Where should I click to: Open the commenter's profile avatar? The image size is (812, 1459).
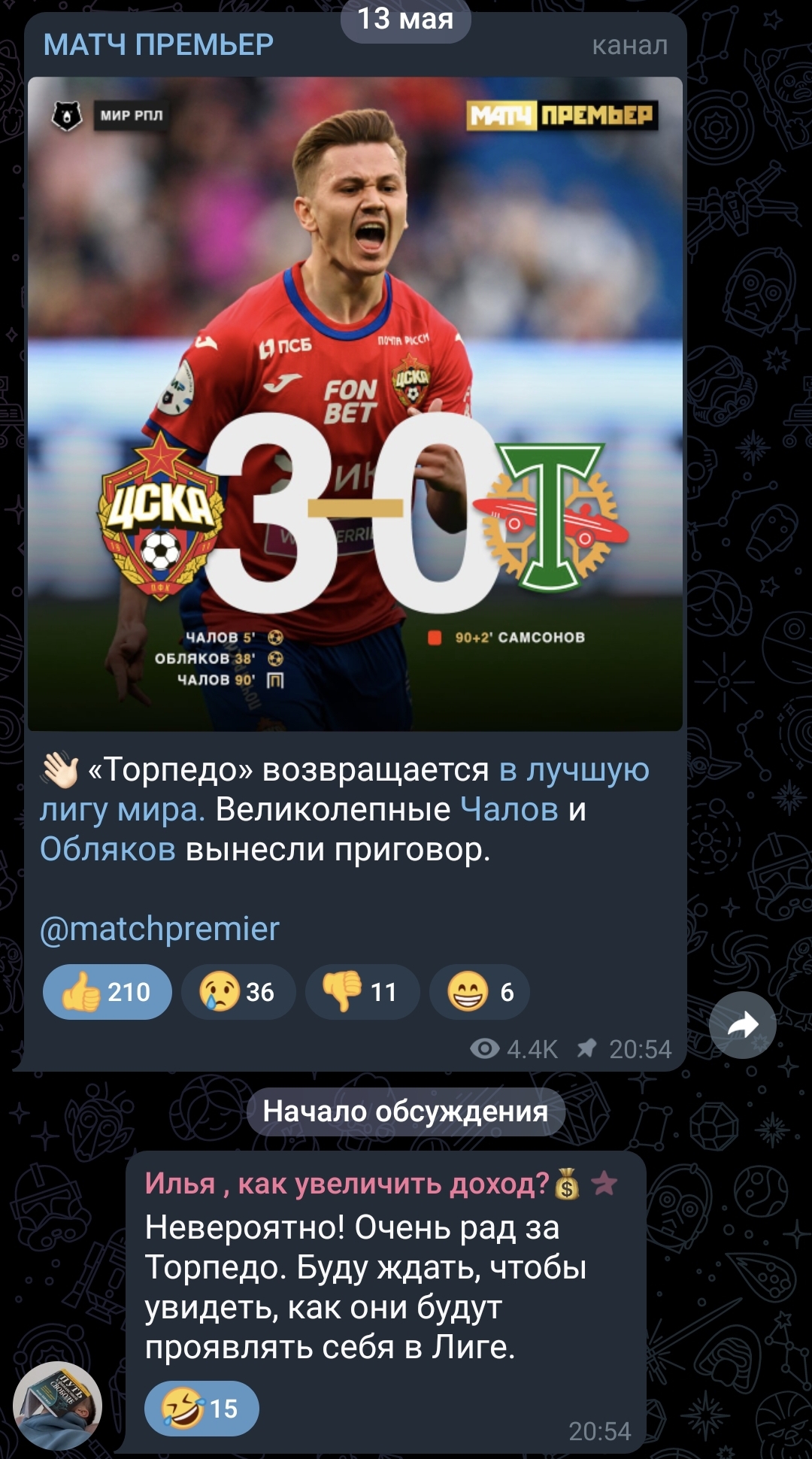pyautogui.click(x=58, y=1406)
